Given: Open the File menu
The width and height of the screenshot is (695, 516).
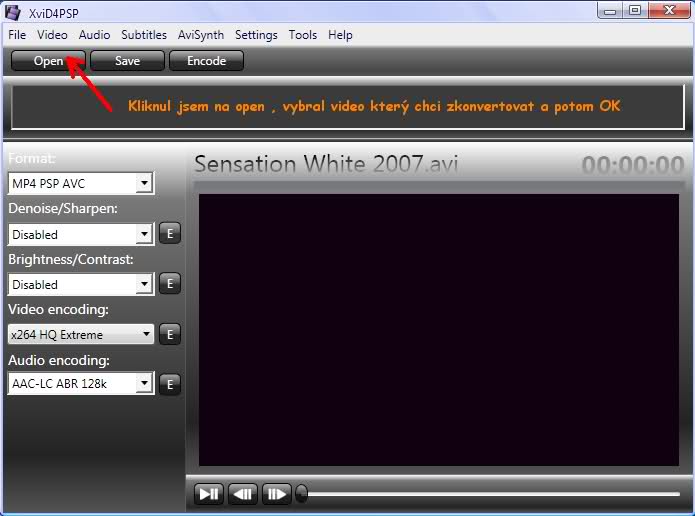Looking at the screenshot, I should click(x=17, y=35).
